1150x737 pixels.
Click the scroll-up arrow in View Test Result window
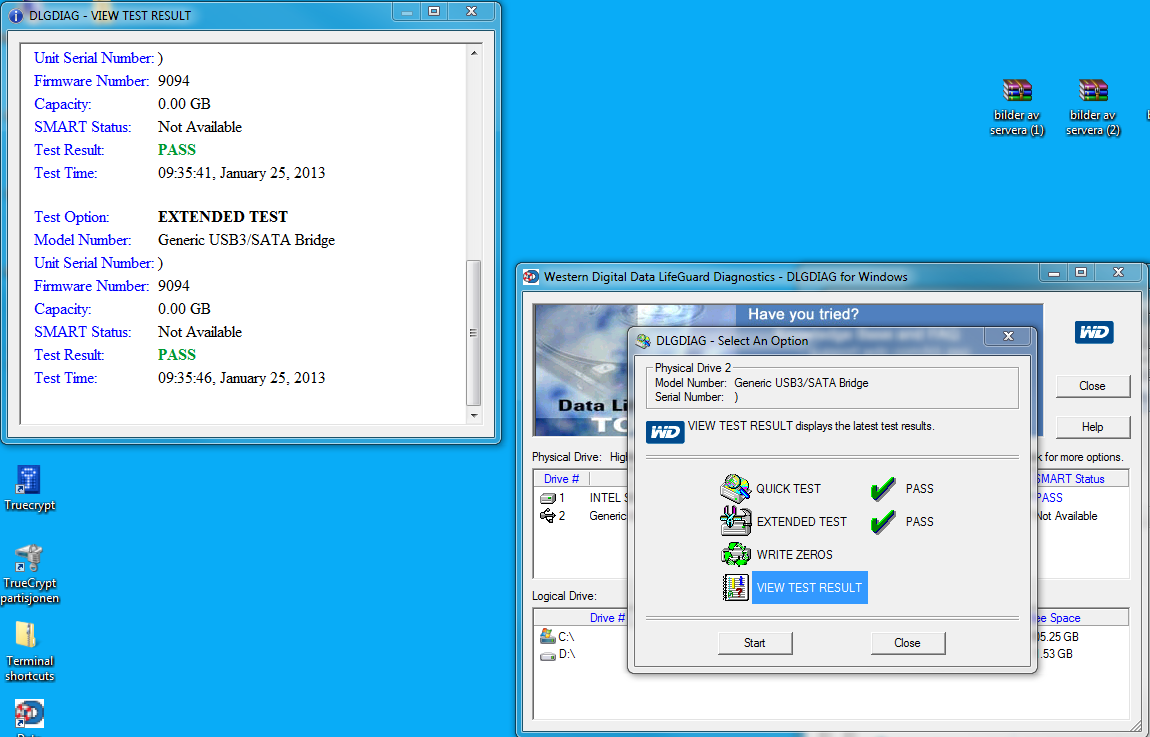point(474,53)
